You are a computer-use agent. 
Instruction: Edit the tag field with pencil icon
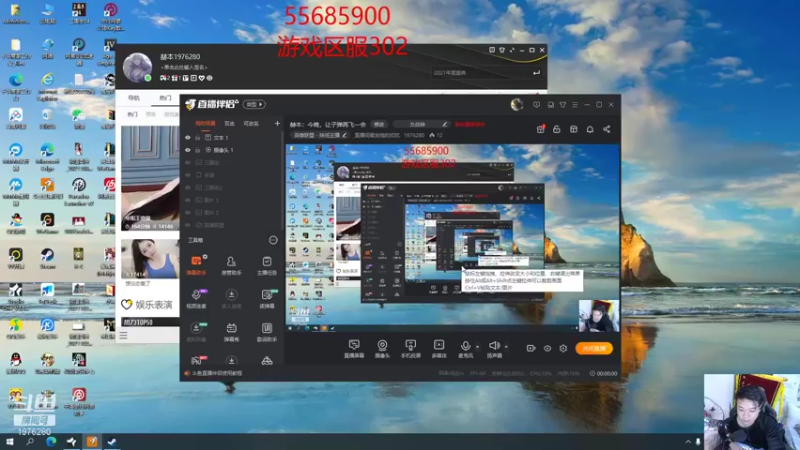422,124
